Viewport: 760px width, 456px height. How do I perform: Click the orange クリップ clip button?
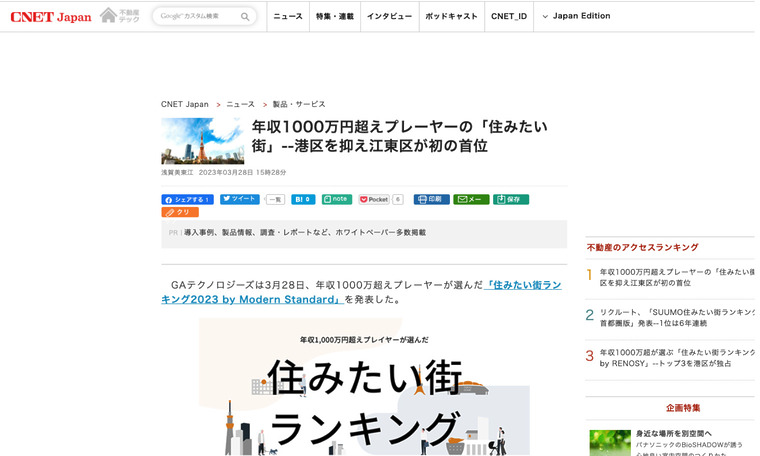click(180, 212)
